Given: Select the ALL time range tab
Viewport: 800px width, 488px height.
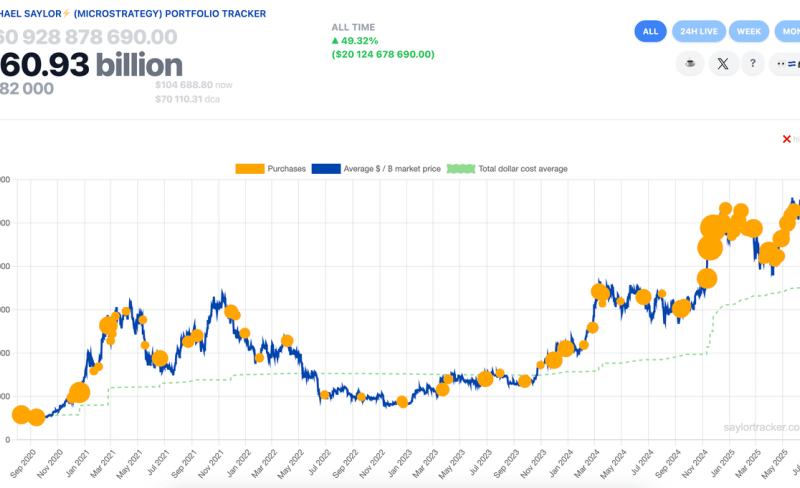Looking at the screenshot, I should point(650,32).
